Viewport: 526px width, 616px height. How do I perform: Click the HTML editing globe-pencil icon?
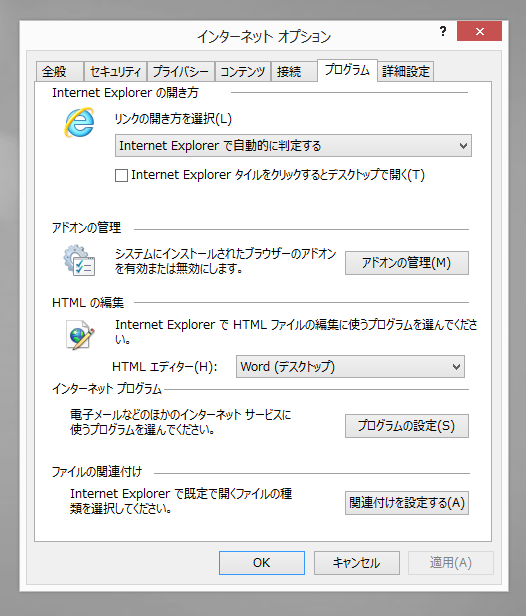(80, 334)
